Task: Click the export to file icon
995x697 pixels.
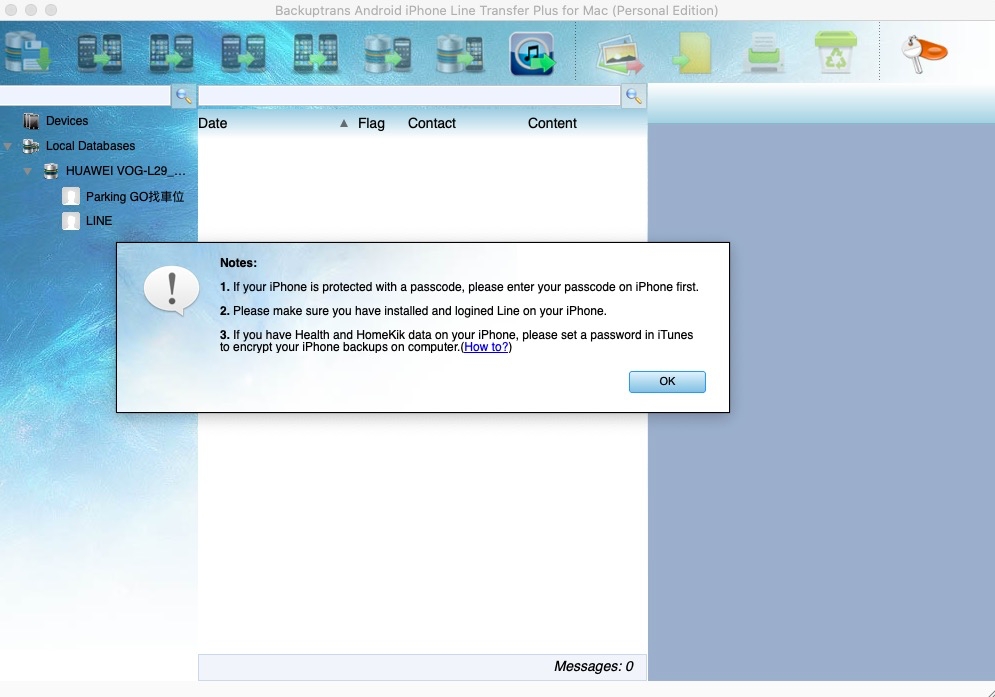Action: [692, 53]
